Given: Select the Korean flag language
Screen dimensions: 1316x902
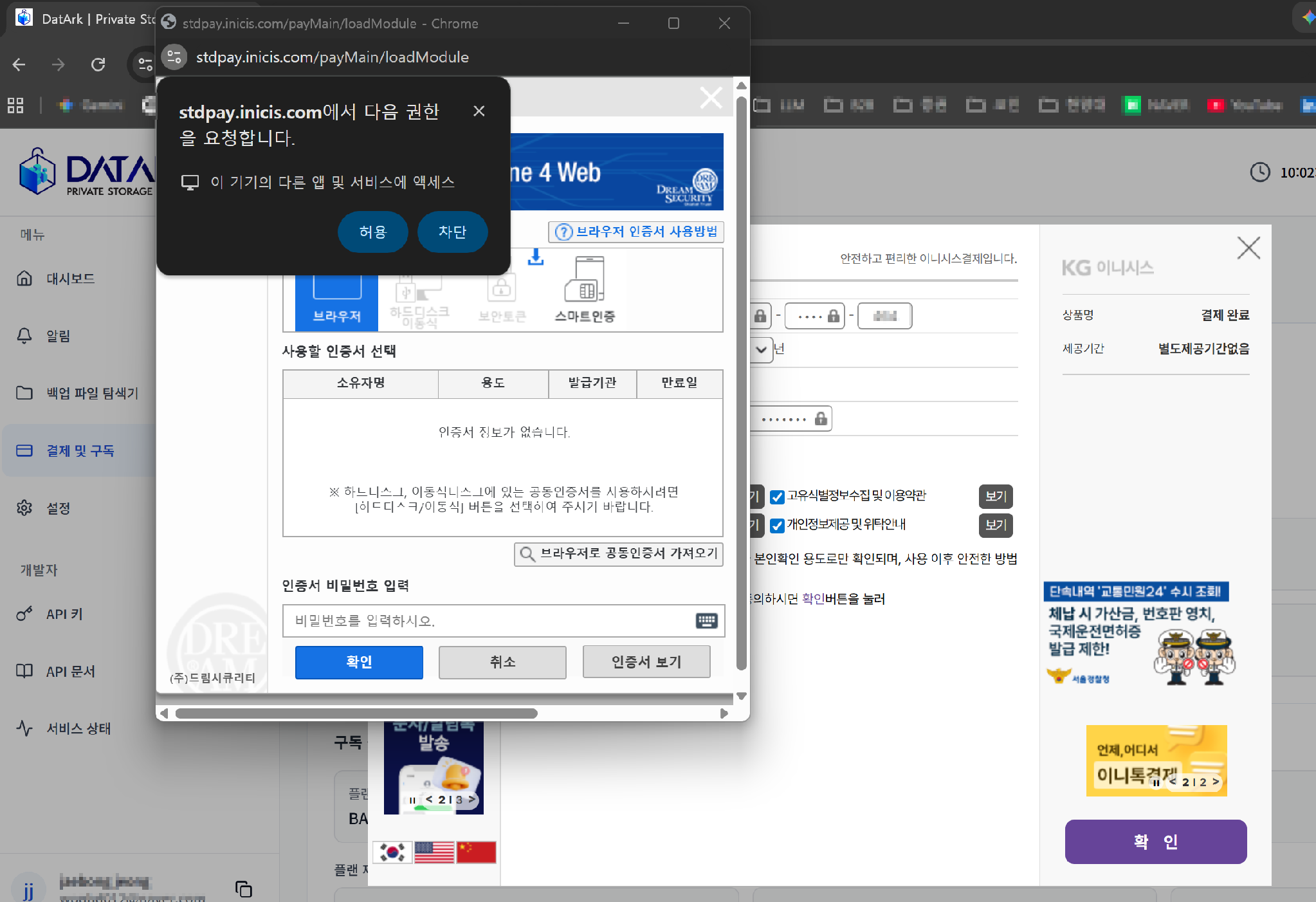Looking at the screenshot, I should [392, 852].
